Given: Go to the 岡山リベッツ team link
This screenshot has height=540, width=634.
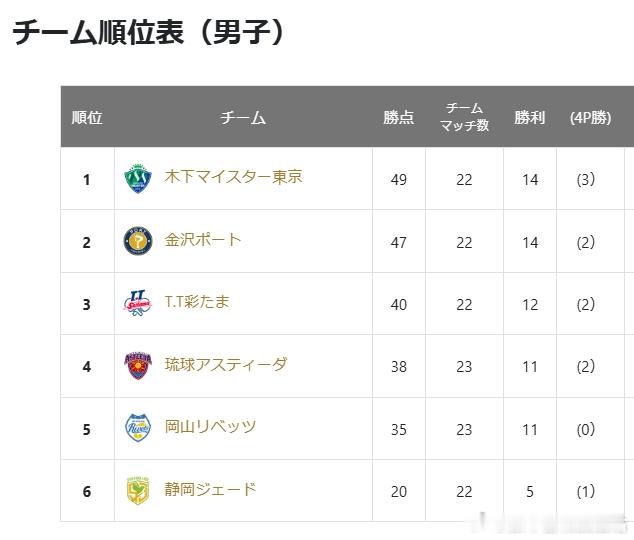Looking at the screenshot, I should tap(210, 426).
